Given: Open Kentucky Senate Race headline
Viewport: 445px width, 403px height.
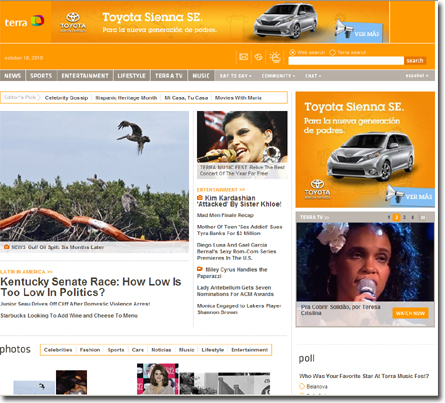Looking at the screenshot, I should click(91, 287).
